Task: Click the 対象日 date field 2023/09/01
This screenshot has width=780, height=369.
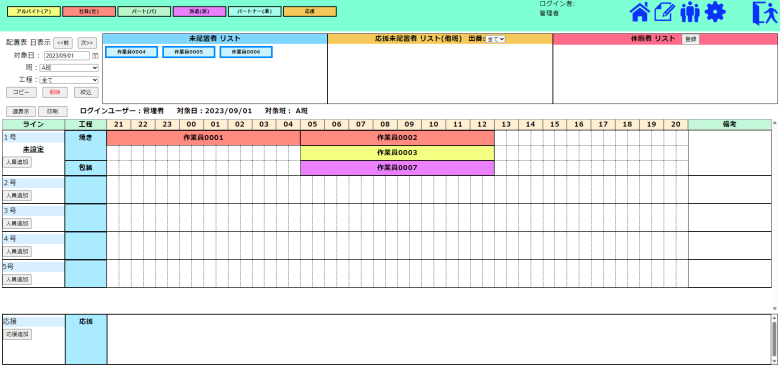Action: [67, 56]
